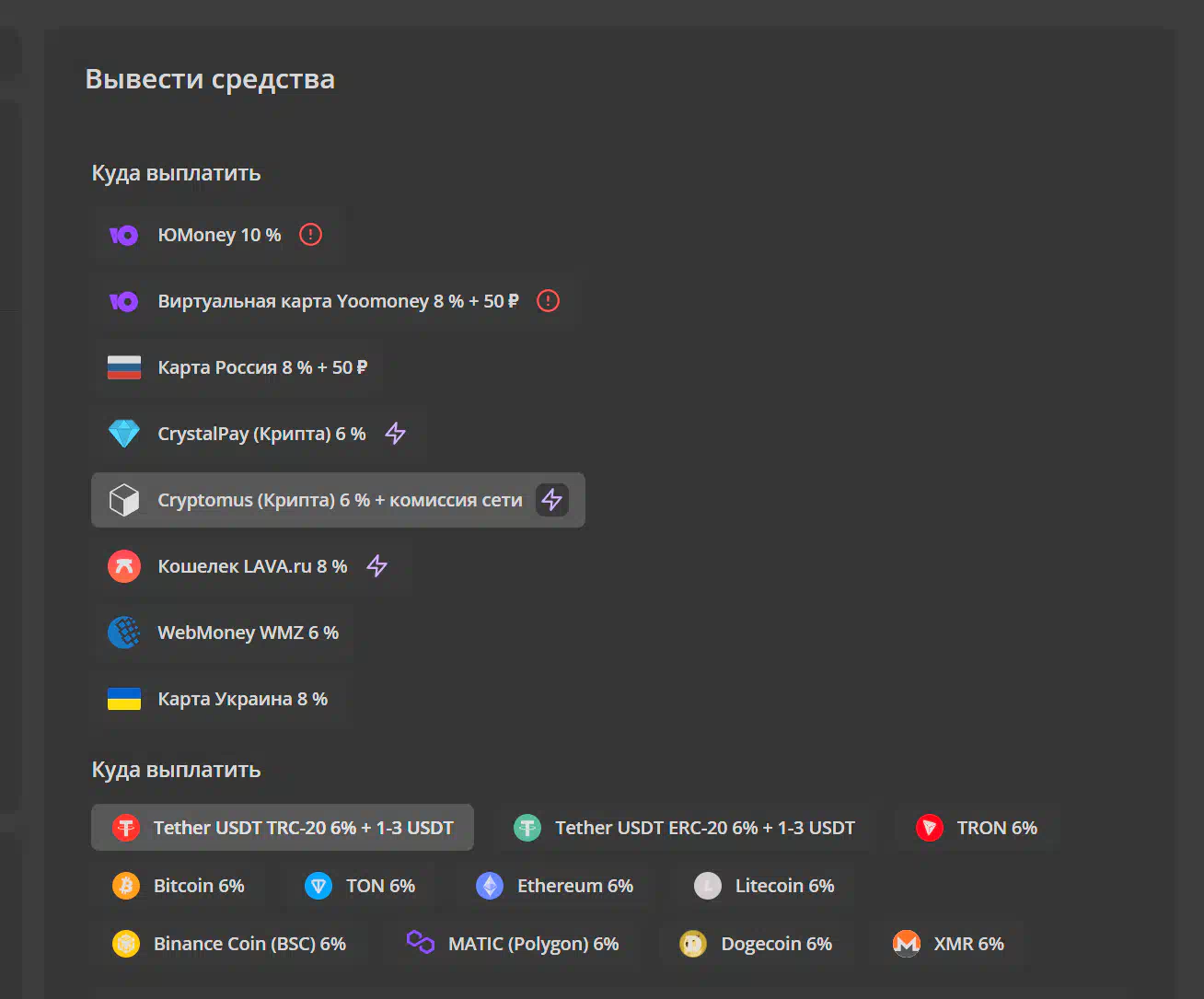Click the Yoomoney virtual card logo icon
Viewport: 1204px width, 999px height.
tap(124, 302)
